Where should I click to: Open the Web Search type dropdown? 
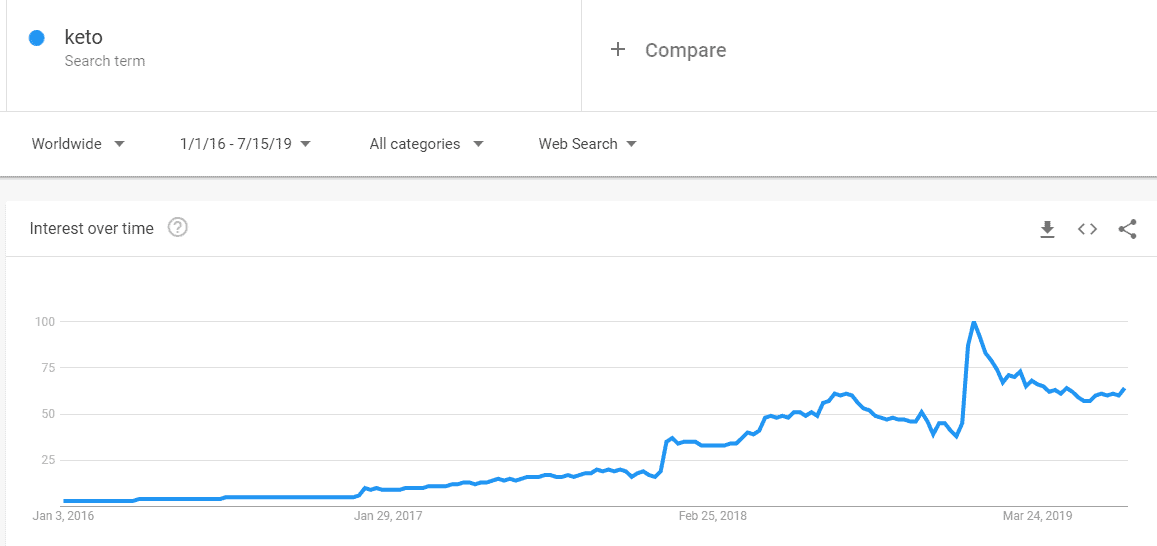[x=587, y=144]
